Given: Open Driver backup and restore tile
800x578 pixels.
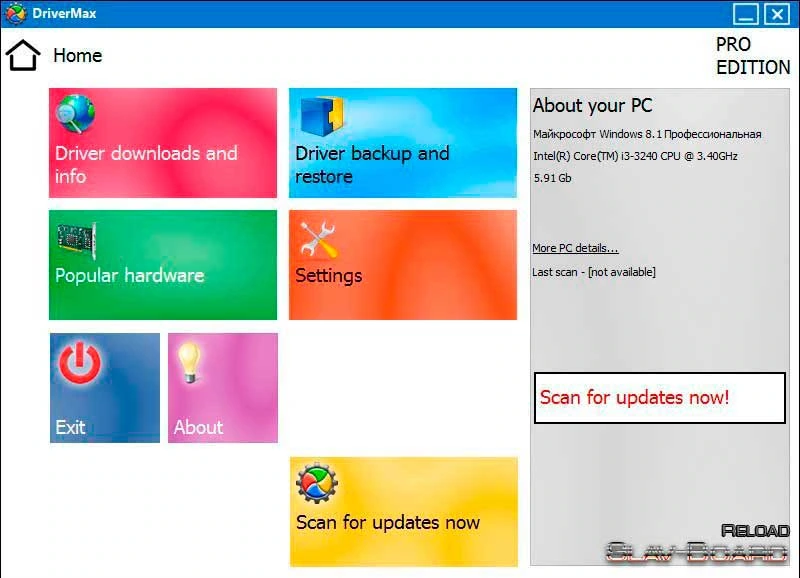Looking at the screenshot, I should tap(403, 142).
